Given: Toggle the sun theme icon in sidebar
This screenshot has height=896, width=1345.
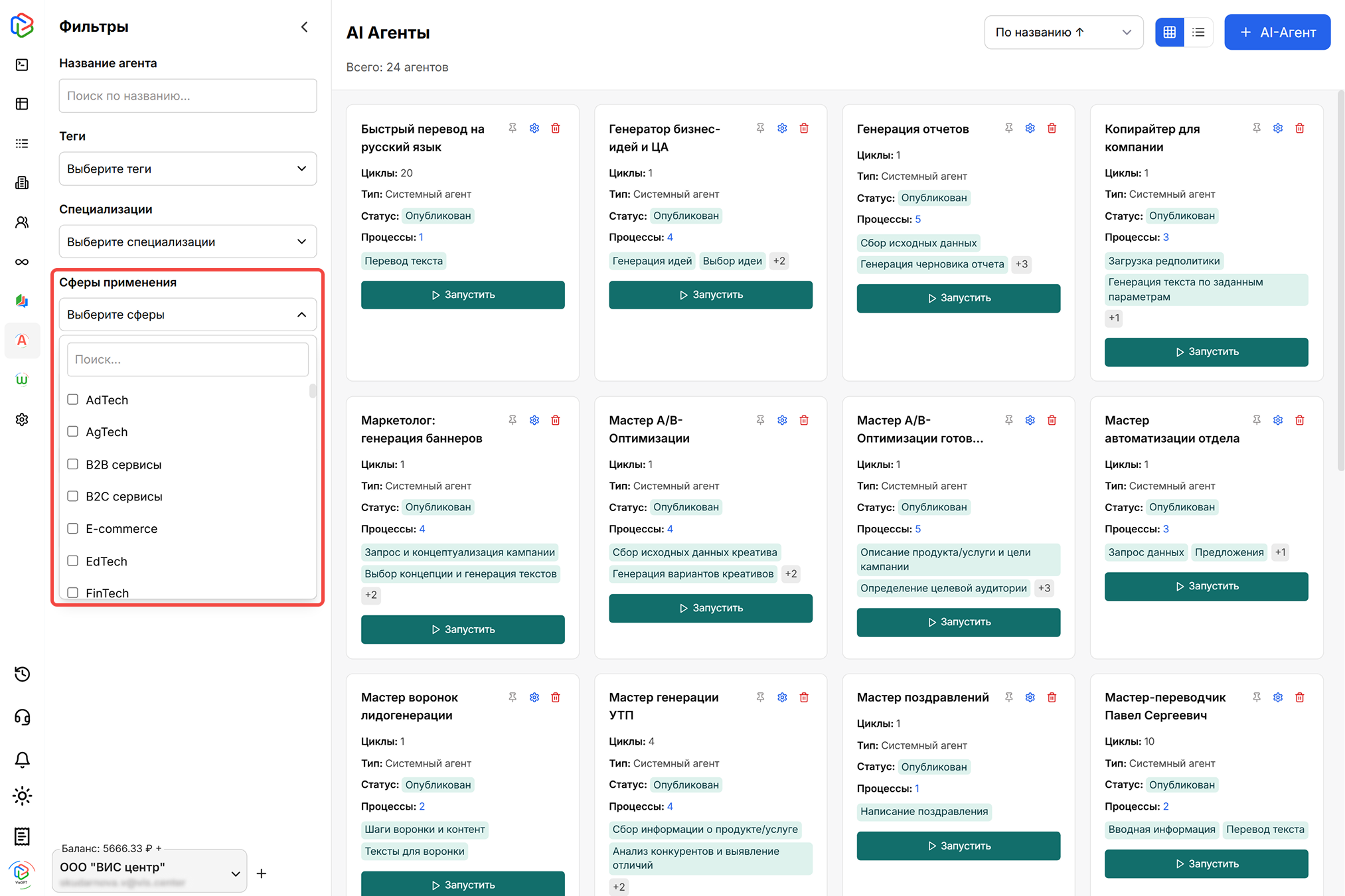Looking at the screenshot, I should [x=22, y=796].
